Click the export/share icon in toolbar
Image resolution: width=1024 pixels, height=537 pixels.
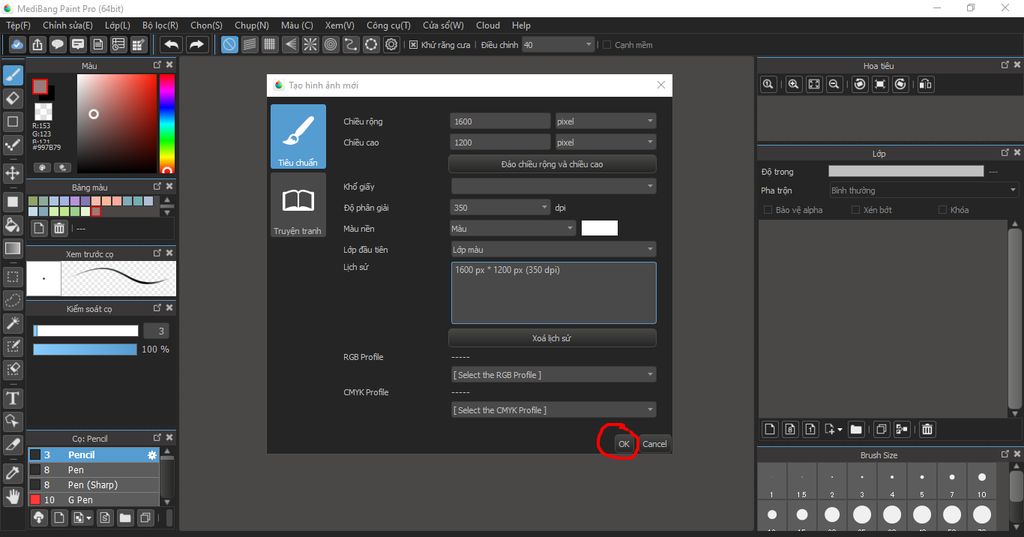(x=37, y=44)
